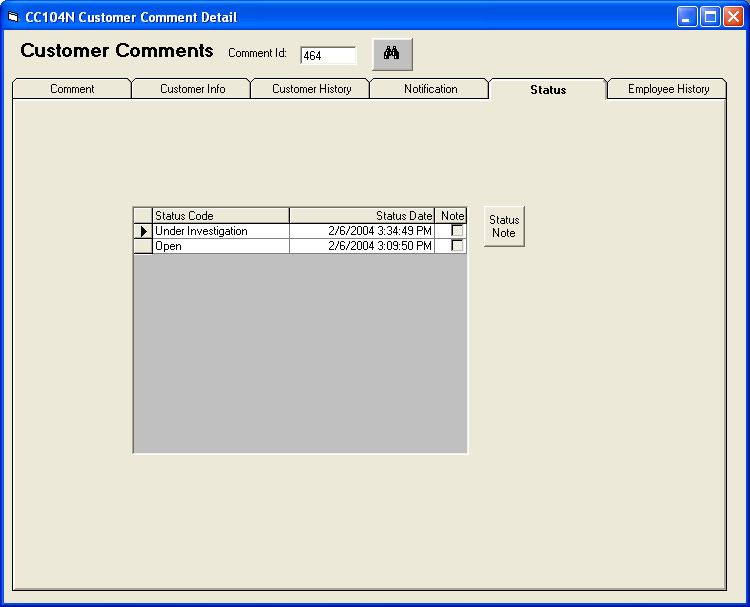Maximize the Customer Comment Detail window
Viewport: 750px width, 607px height.
point(710,17)
